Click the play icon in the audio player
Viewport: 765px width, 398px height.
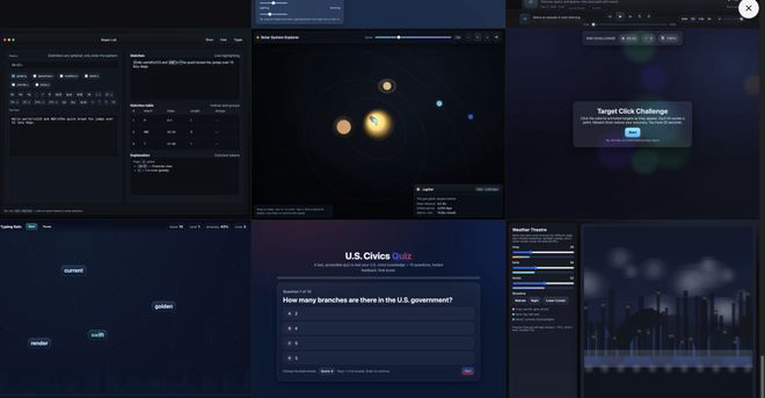620,17
